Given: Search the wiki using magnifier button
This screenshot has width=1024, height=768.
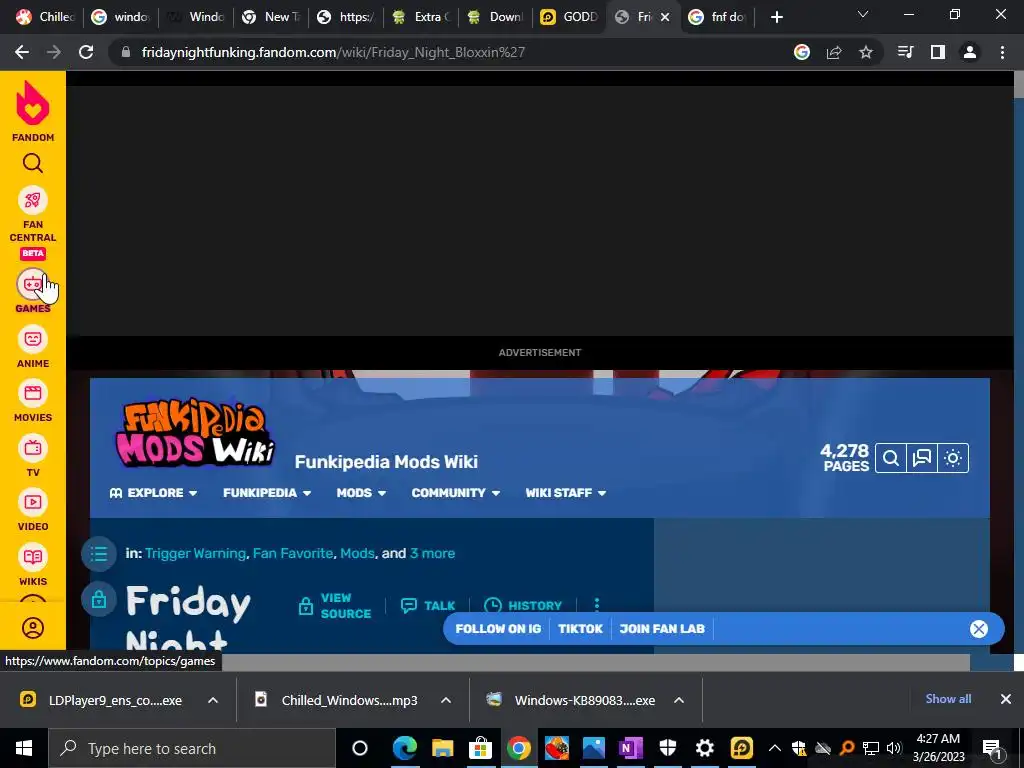Looking at the screenshot, I should click(x=891, y=458).
